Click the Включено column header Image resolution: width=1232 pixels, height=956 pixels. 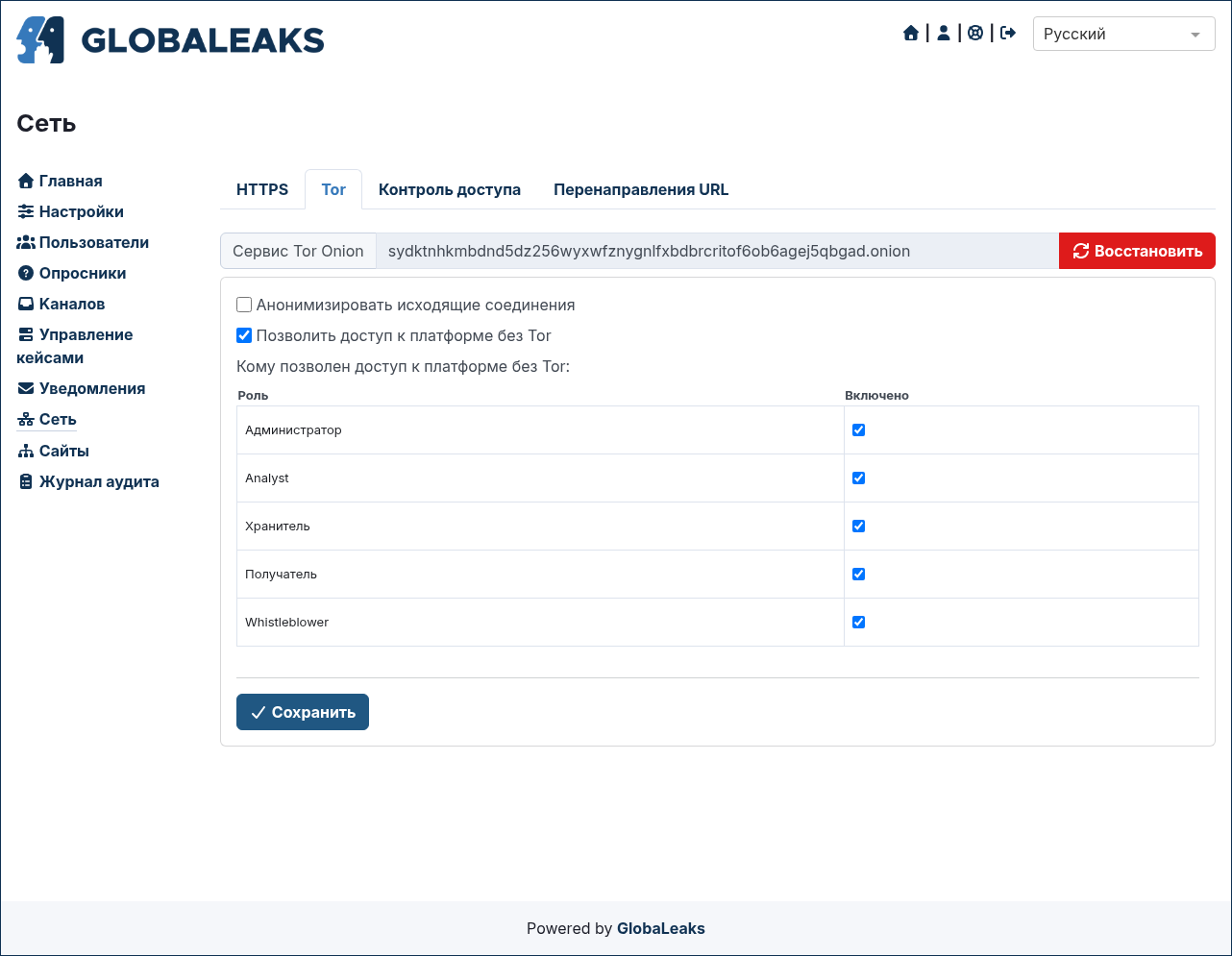point(877,395)
